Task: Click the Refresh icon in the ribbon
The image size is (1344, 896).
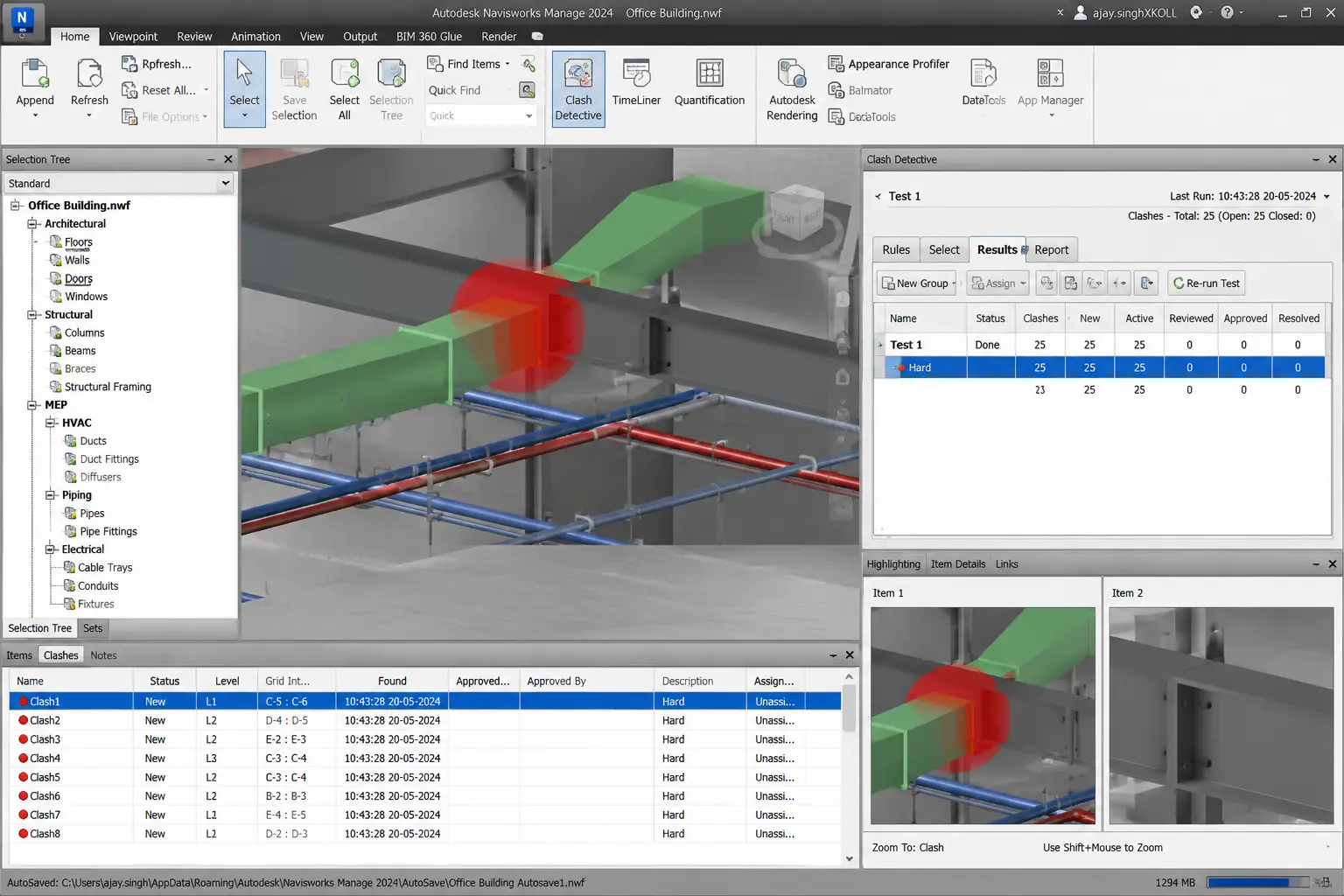Action: tap(89, 73)
